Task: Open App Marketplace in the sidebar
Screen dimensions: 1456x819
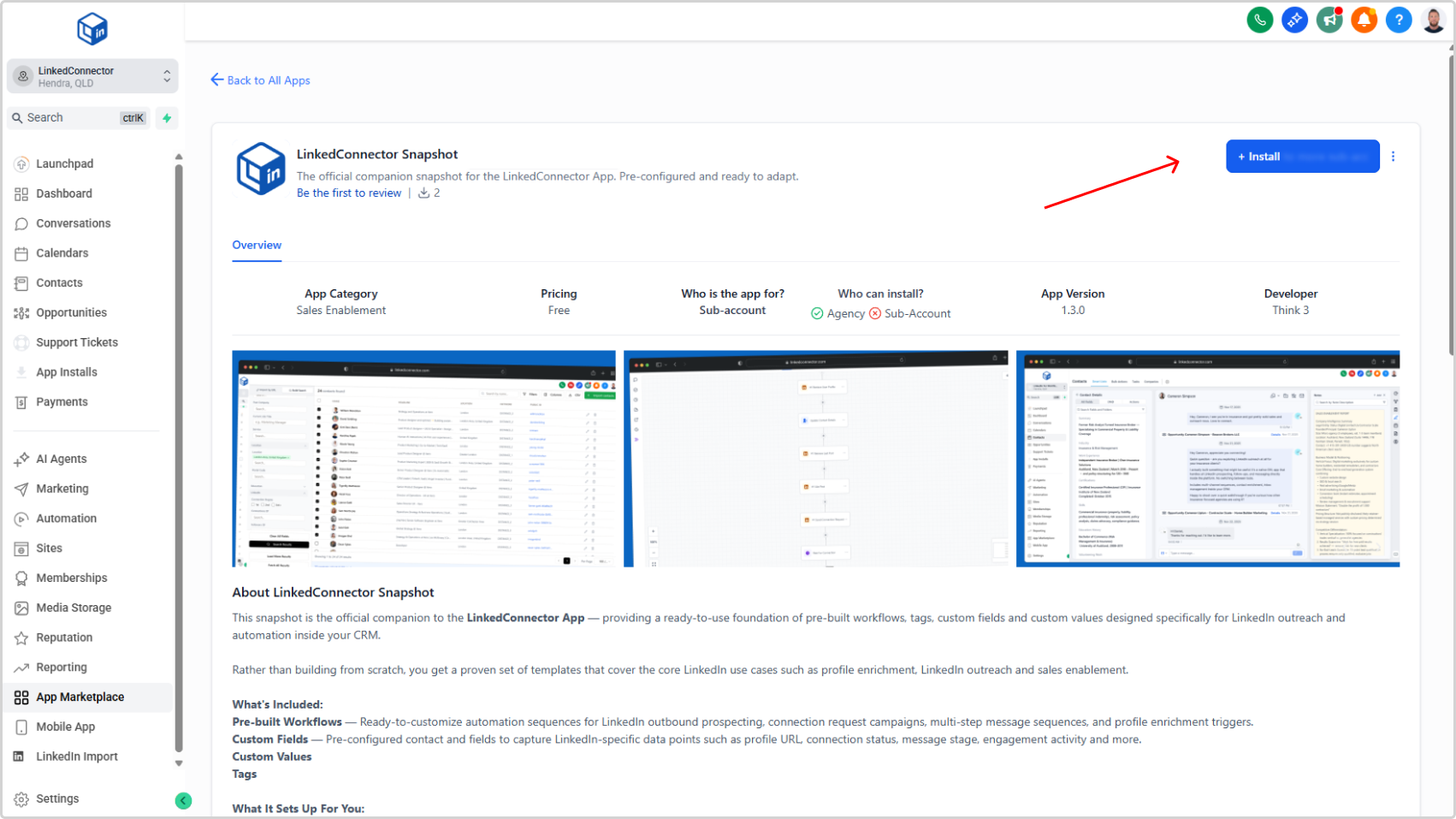Action: coord(80,697)
